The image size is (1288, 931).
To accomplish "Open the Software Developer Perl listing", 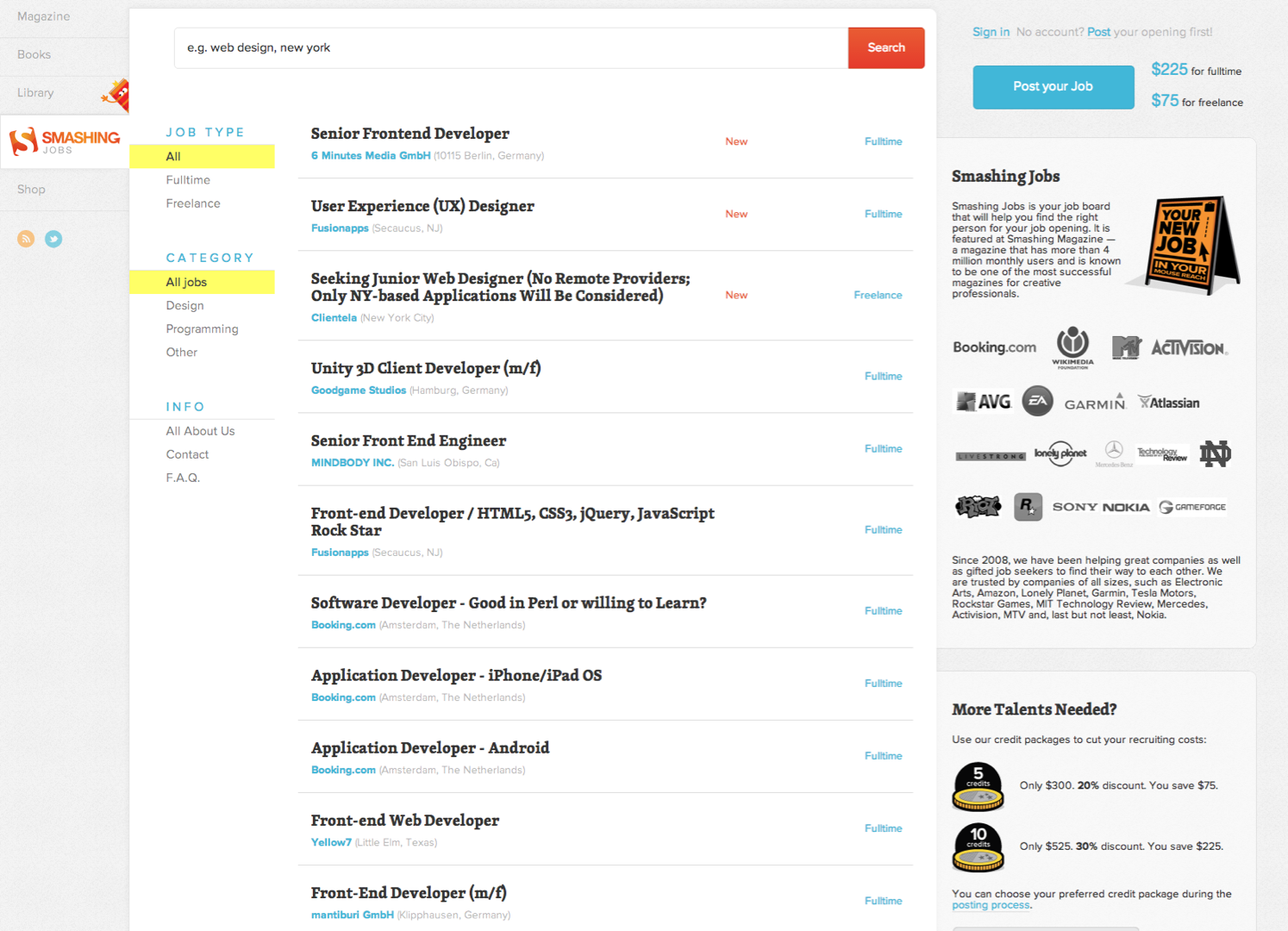I will pos(509,603).
